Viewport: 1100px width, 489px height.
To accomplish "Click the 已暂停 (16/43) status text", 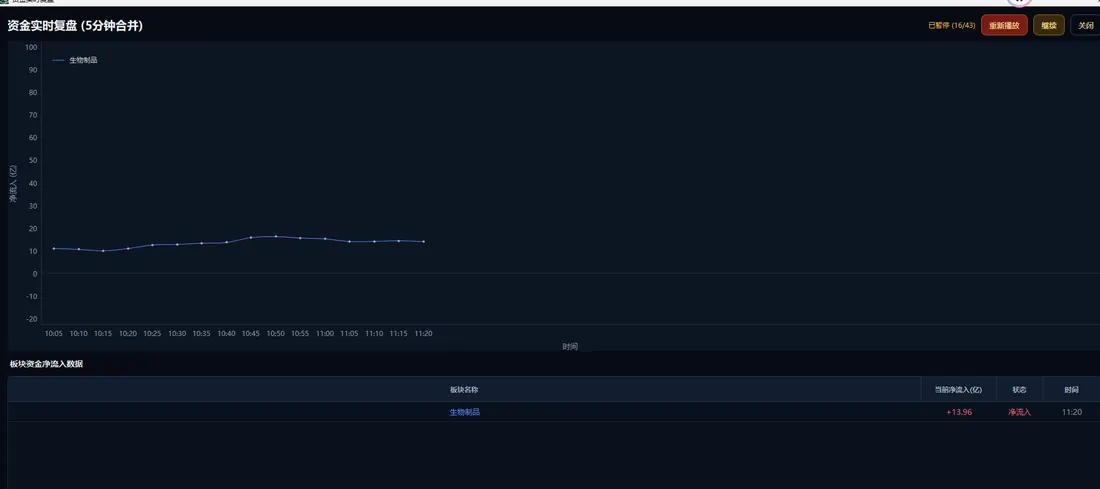I will tap(951, 25).
